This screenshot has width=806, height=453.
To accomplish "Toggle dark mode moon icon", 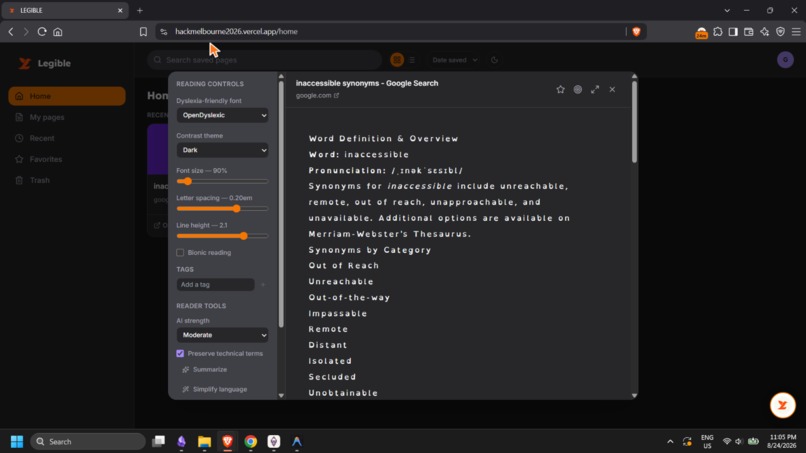I will (x=494, y=60).
